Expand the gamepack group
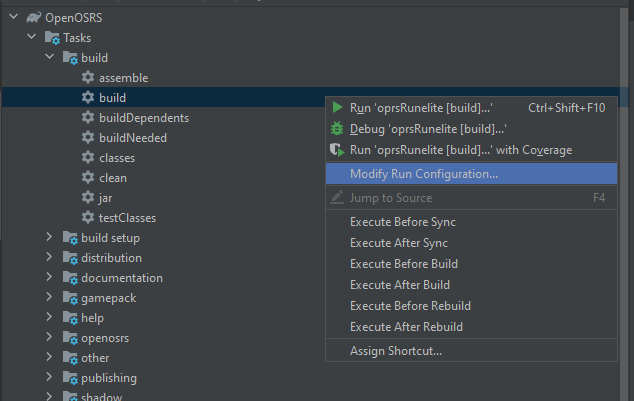 [49, 297]
